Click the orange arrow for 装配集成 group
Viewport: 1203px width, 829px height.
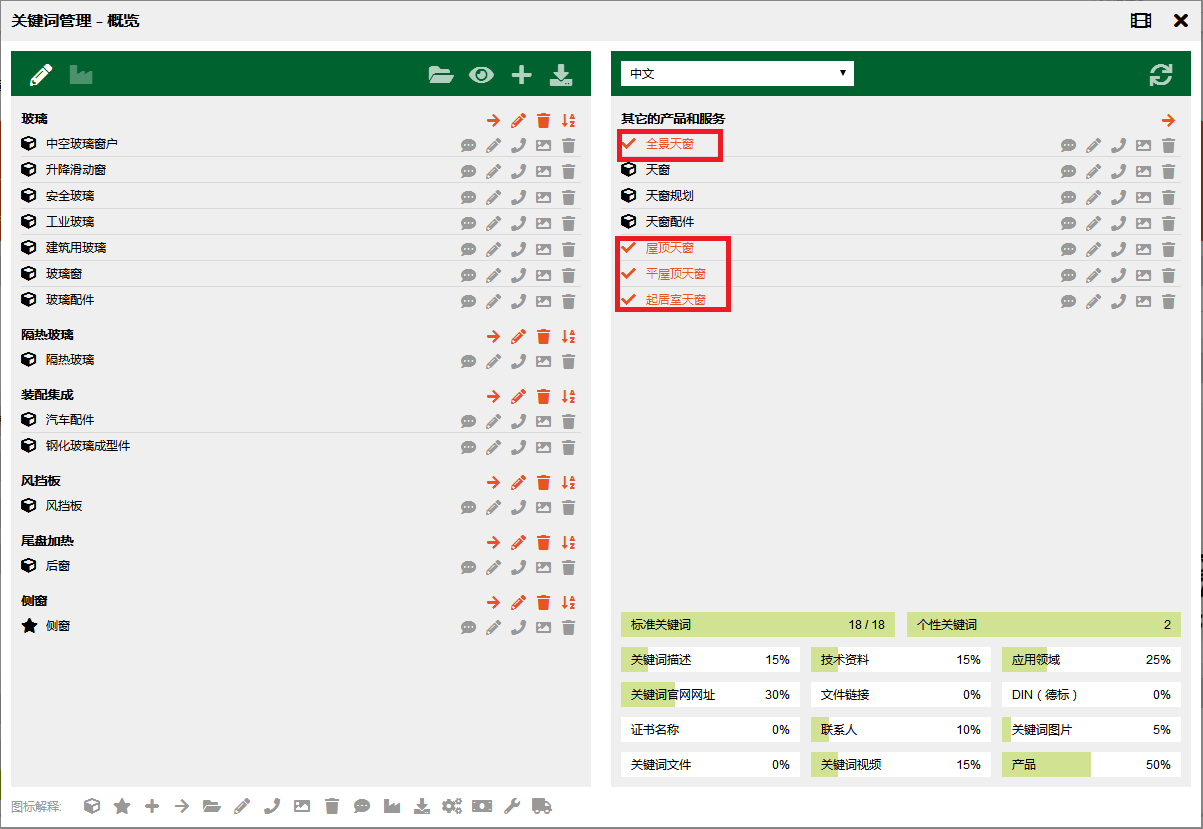click(x=493, y=396)
